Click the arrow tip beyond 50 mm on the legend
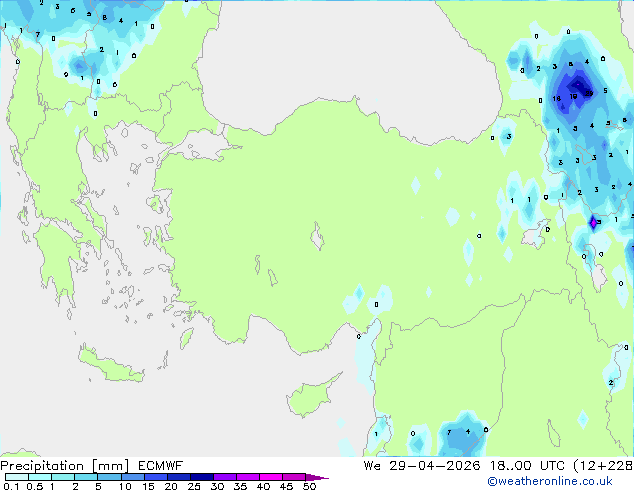The width and height of the screenshot is (634, 490). point(317,477)
